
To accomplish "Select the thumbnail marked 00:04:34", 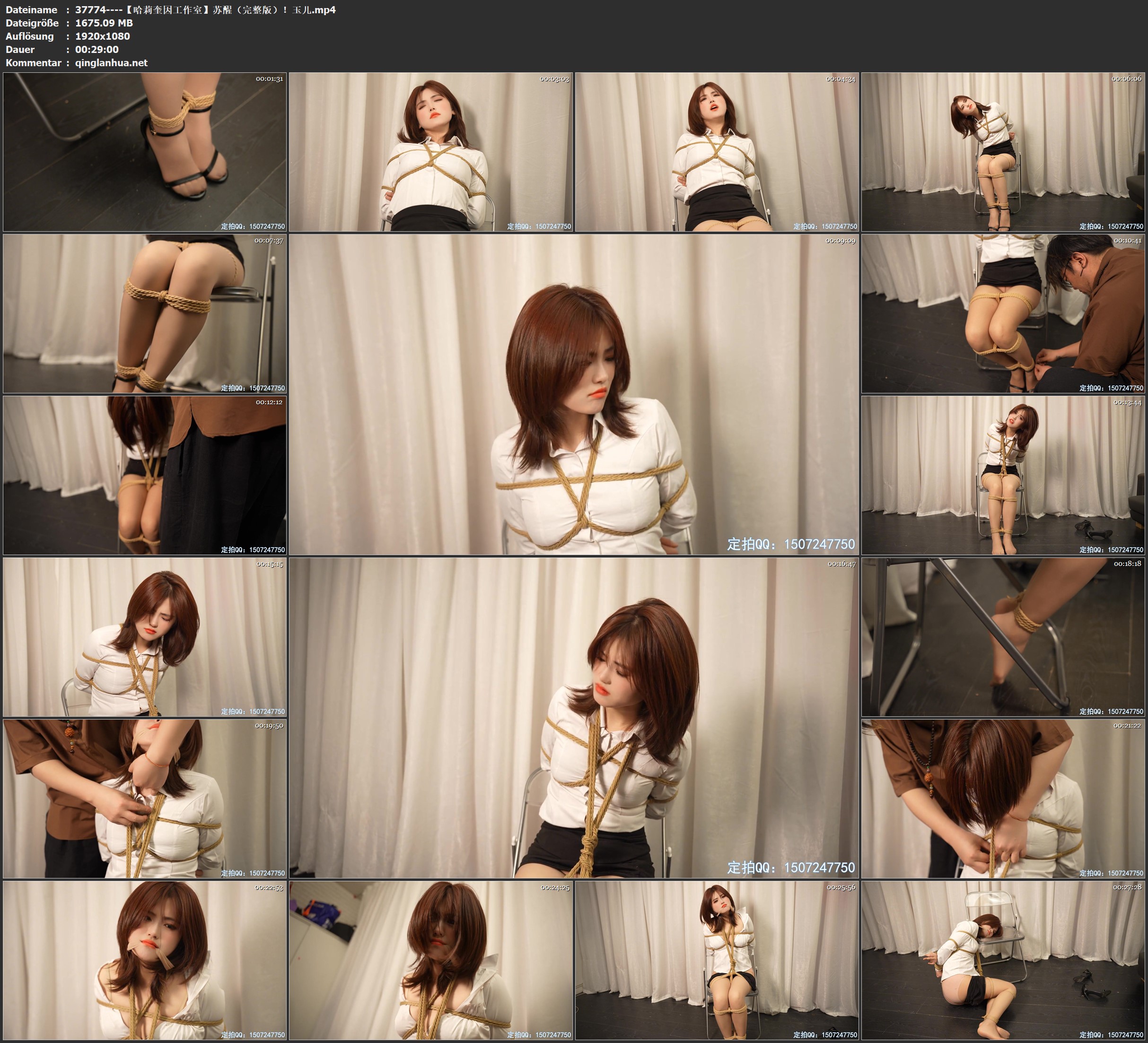I will 717,152.
